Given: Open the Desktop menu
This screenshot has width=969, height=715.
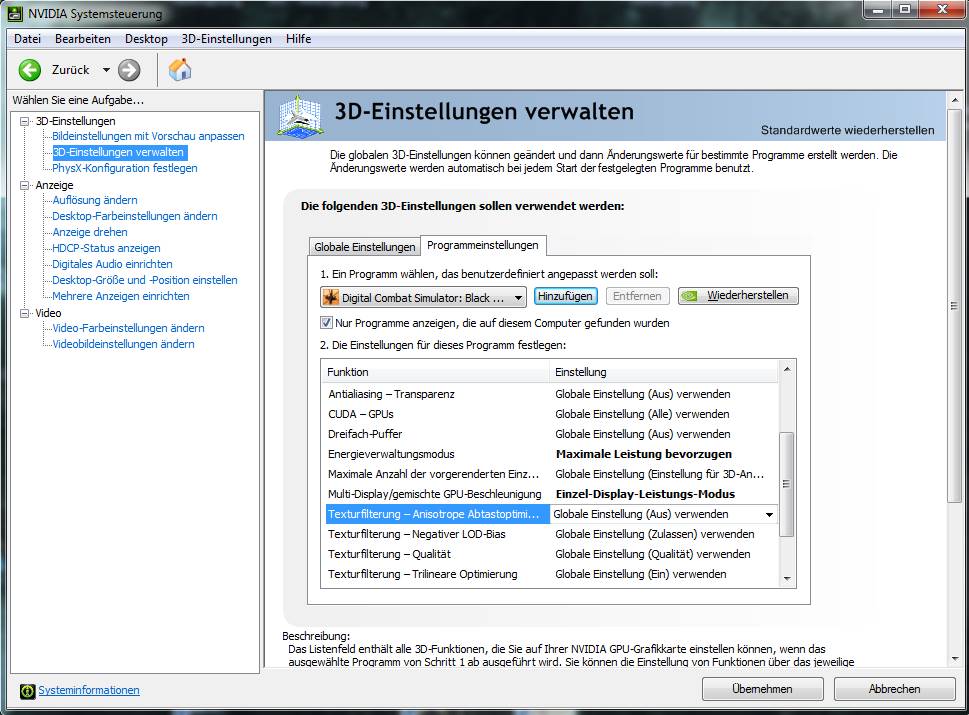Looking at the screenshot, I should [146, 39].
